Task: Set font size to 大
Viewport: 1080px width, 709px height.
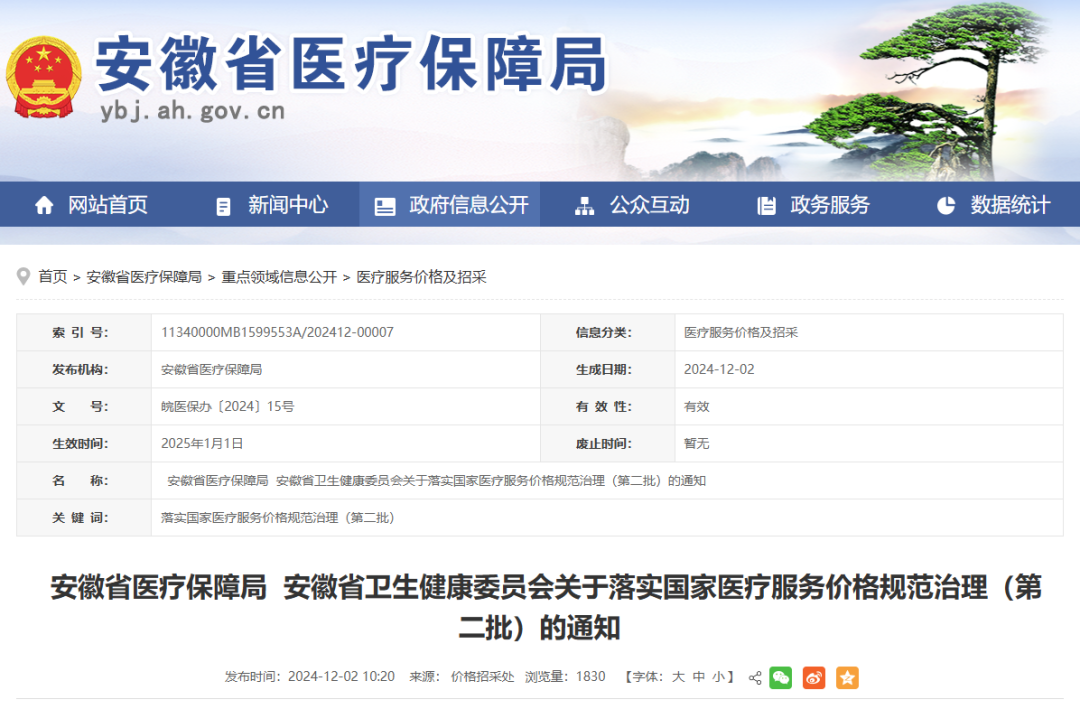Action: tap(678, 677)
